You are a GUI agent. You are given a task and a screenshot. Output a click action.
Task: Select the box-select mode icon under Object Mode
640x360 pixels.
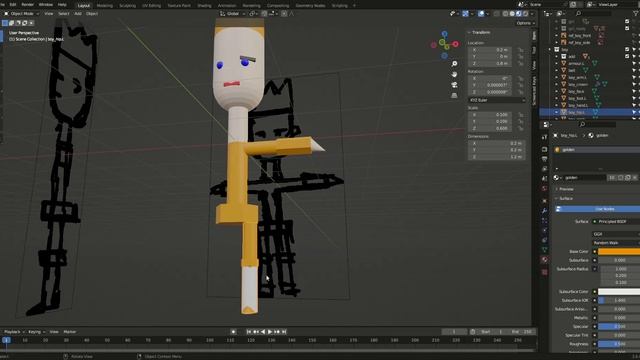[x=5, y=23]
